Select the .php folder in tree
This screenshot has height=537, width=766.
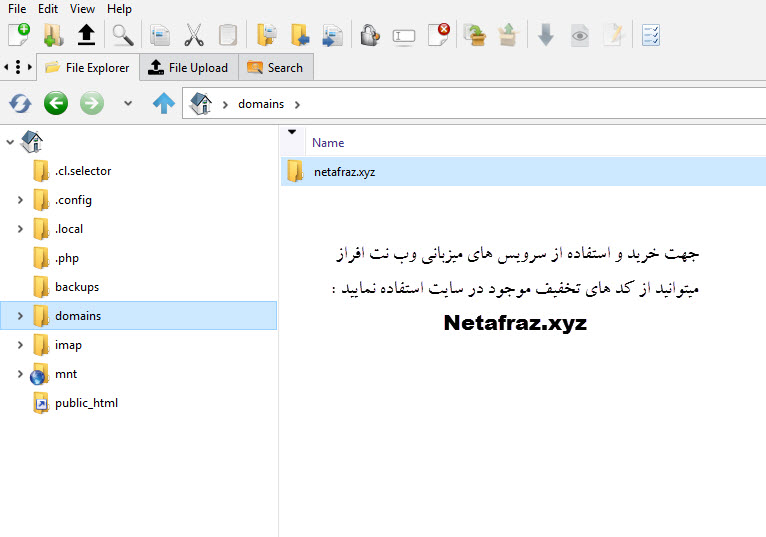click(67, 258)
